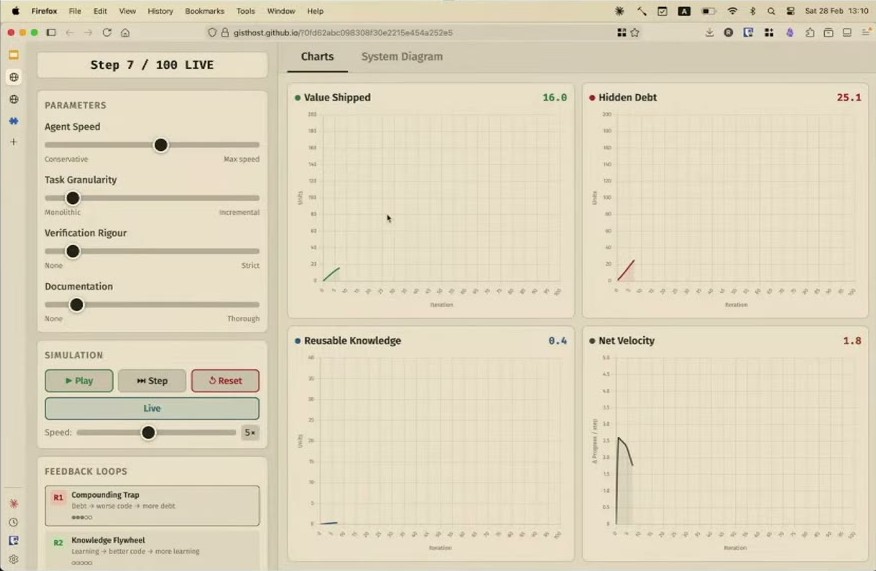Toggle the Live mode button
The image size is (876, 571).
(152, 408)
